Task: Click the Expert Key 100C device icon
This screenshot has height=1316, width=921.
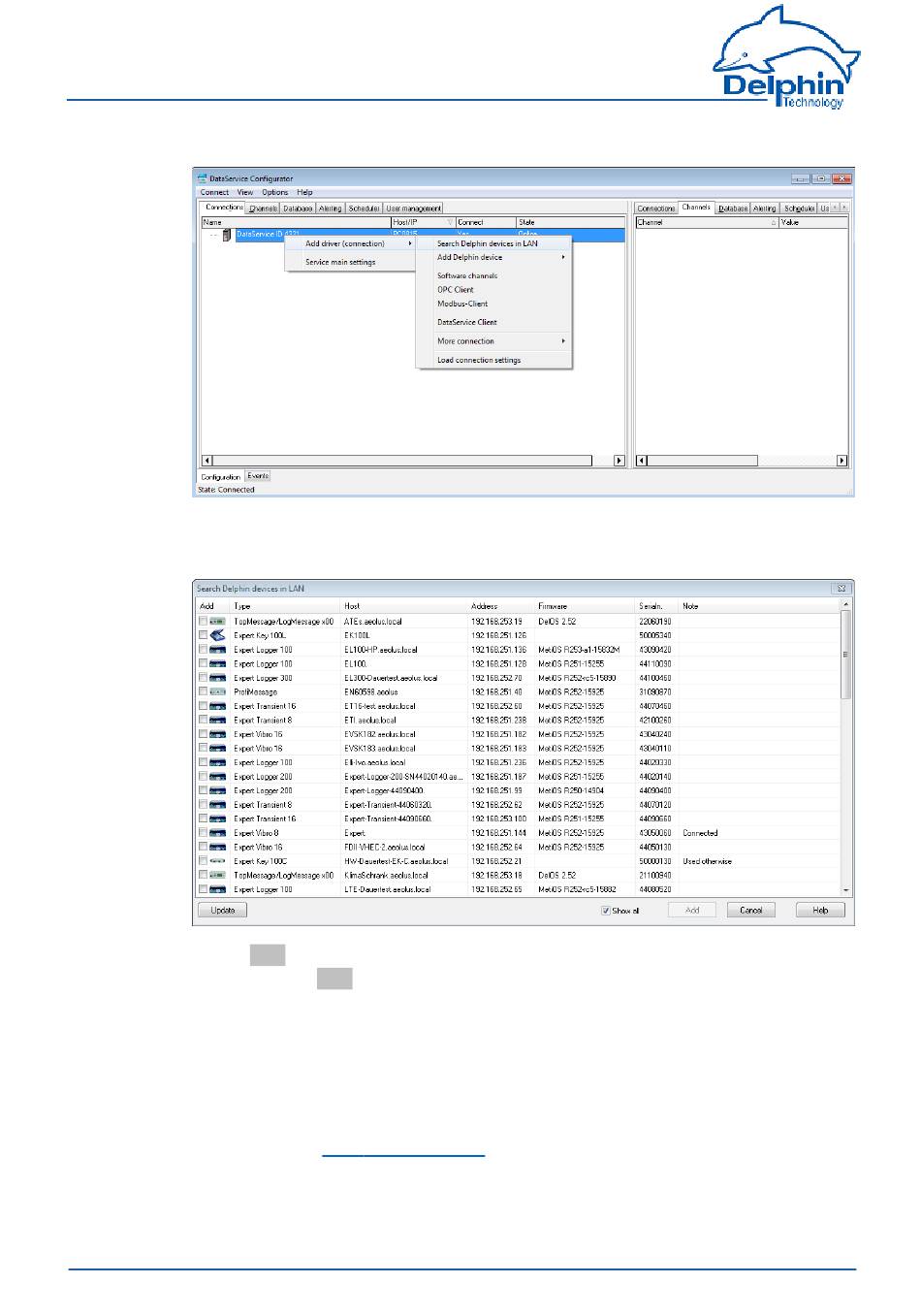Action: click(217, 860)
